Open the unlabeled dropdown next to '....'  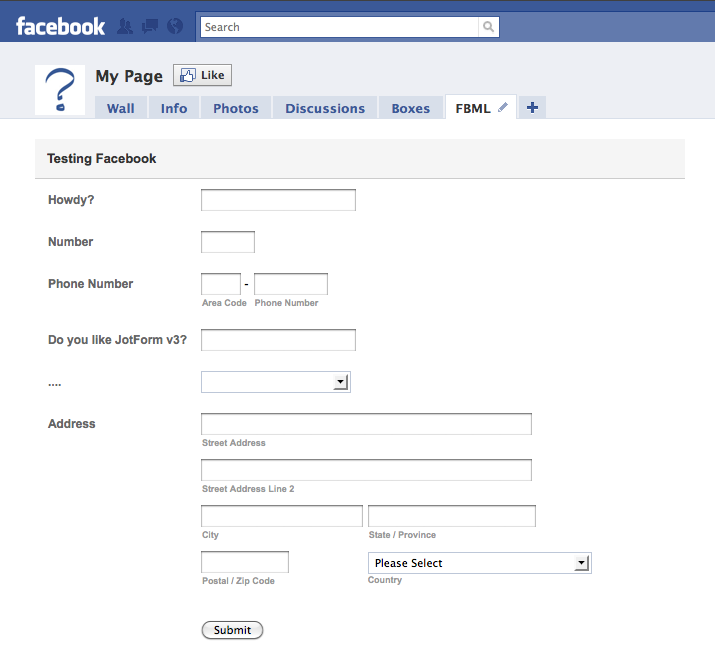pos(276,382)
